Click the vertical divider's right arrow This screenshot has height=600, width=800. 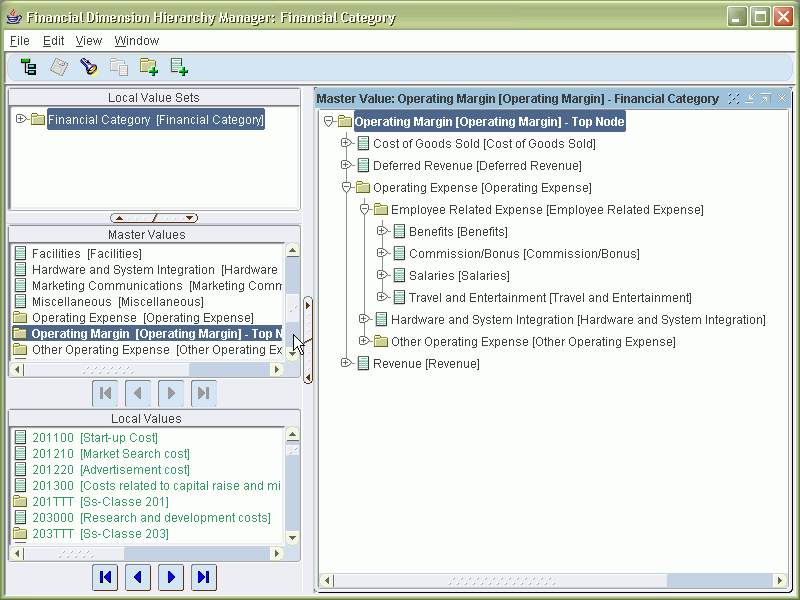point(308,305)
